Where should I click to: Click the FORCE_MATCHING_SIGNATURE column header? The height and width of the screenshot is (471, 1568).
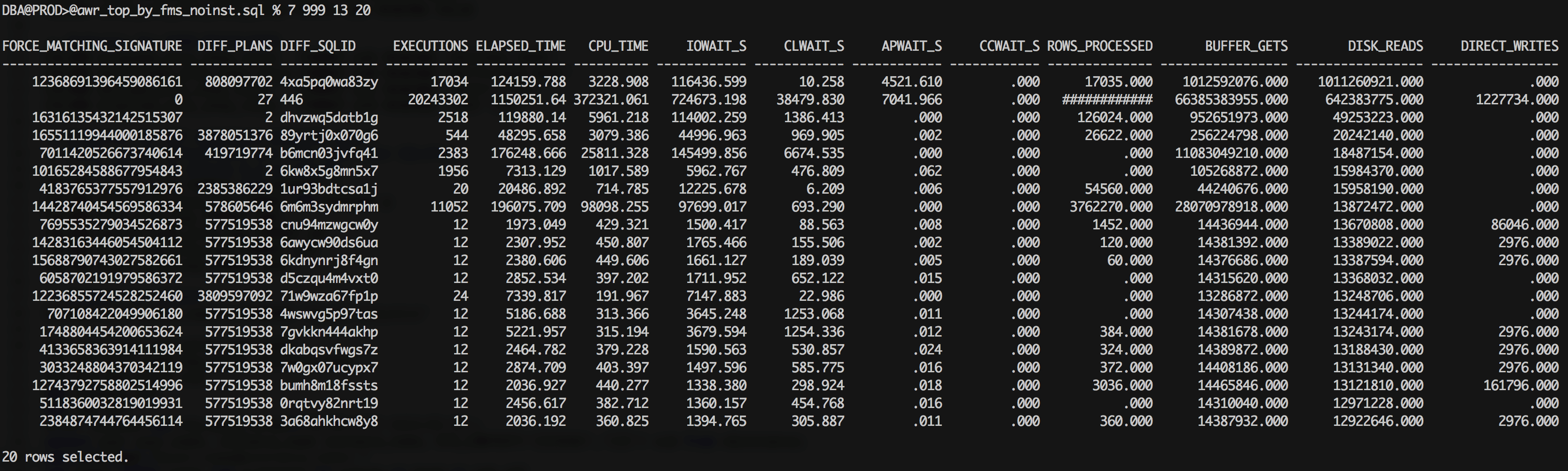[92, 46]
